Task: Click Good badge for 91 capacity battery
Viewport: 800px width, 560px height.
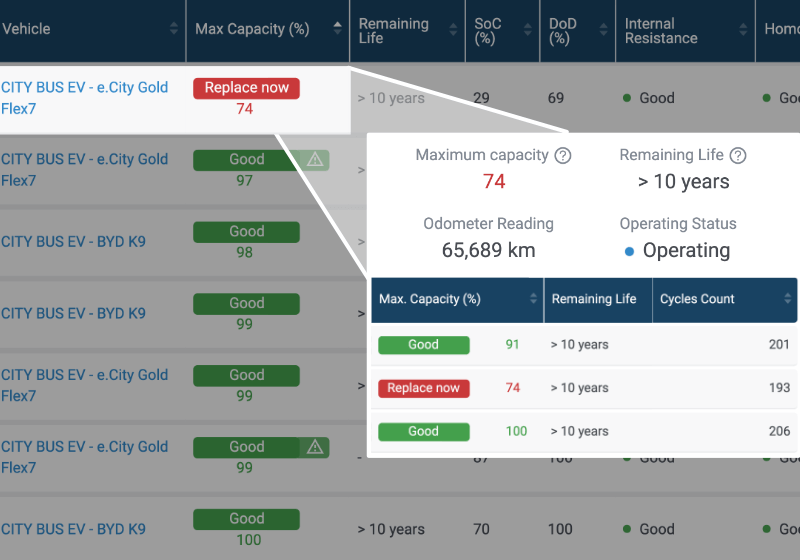Action: coord(423,345)
